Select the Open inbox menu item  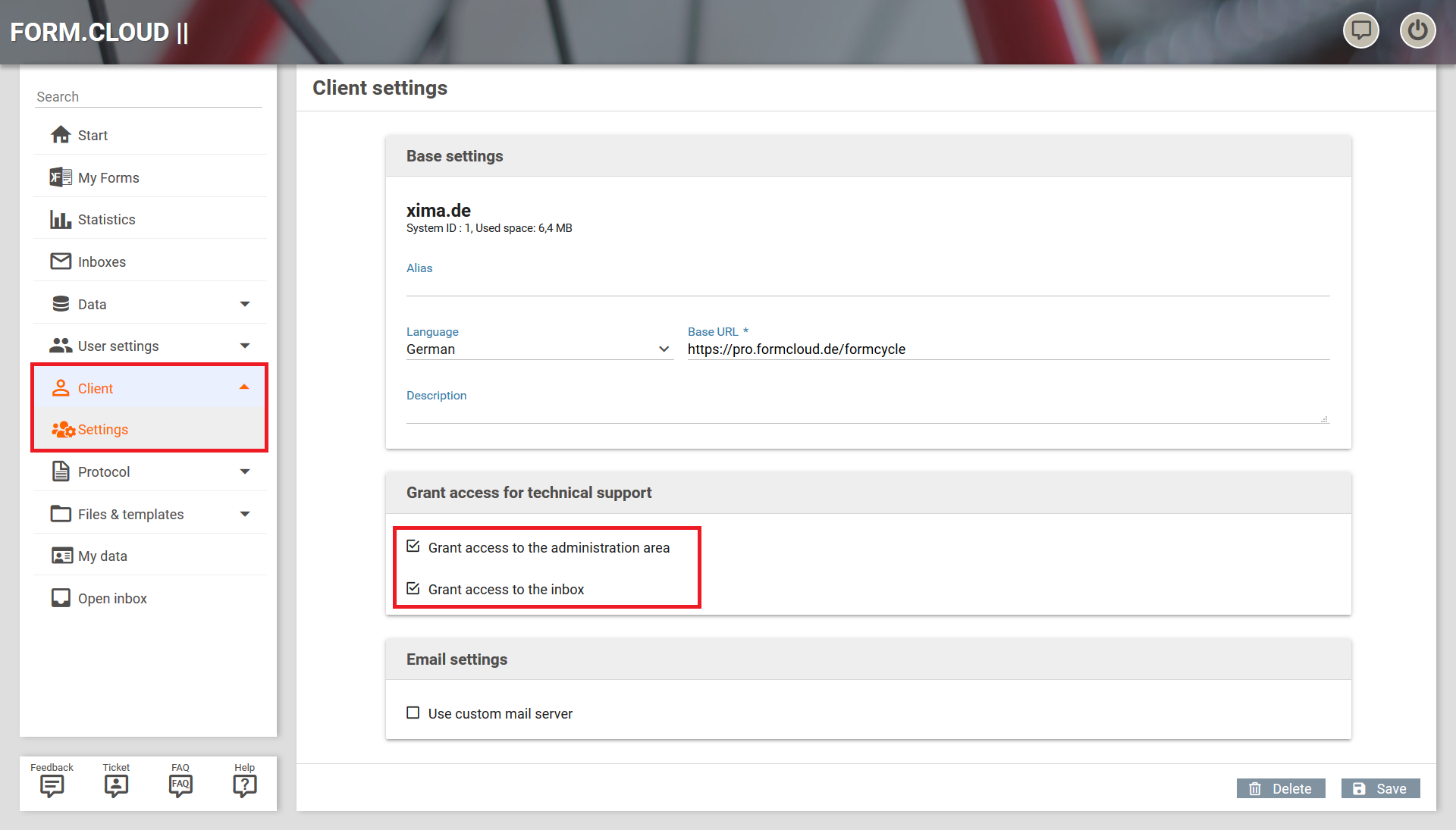[112, 598]
